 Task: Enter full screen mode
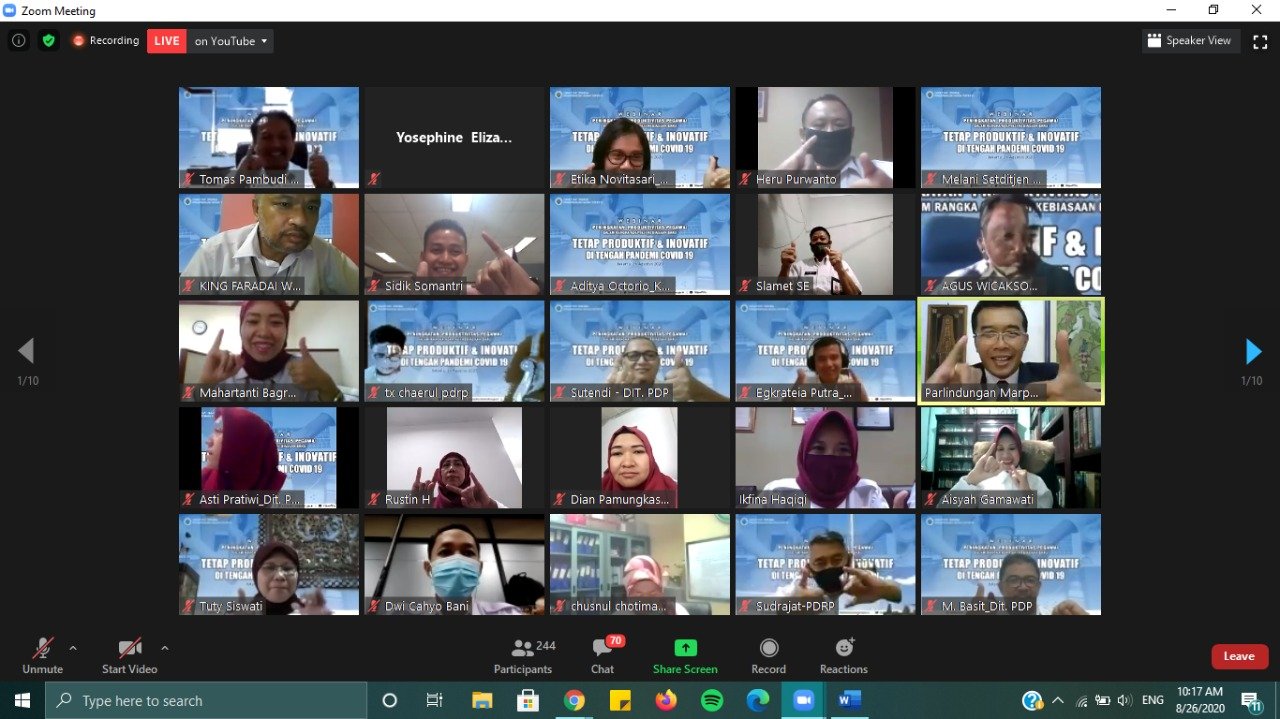click(1260, 41)
